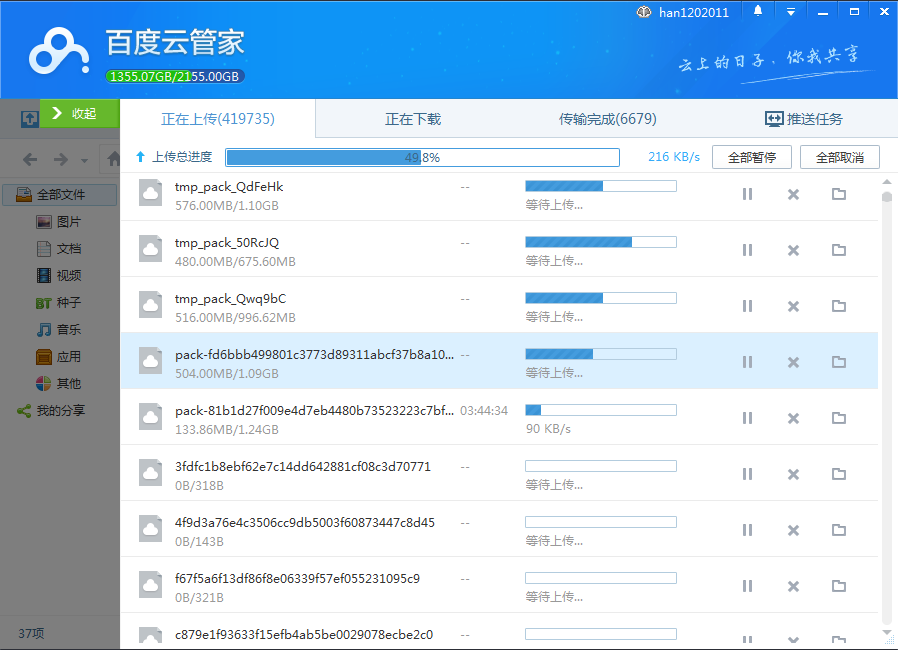Click the upload speed 216 KB/s
This screenshot has width=898, height=650.
click(x=674, y=157)
